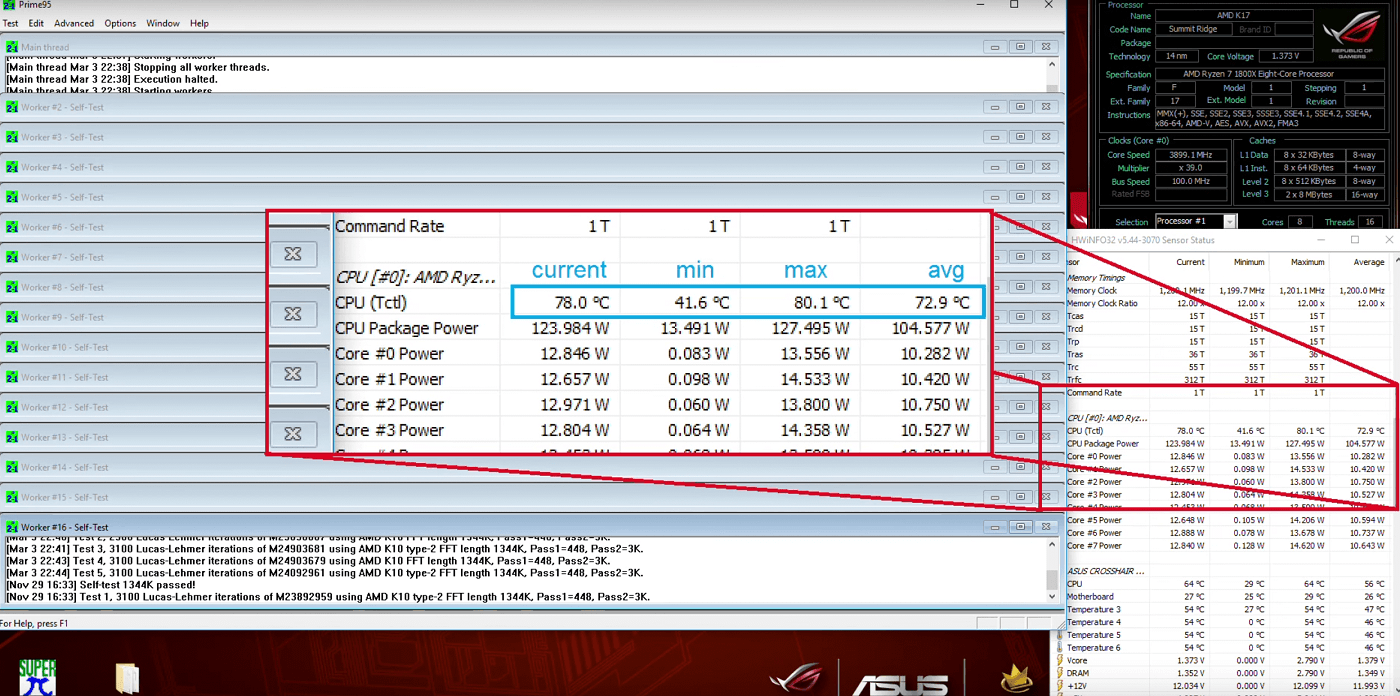Activate the Worker #7 - Self-Test title bar
The image size is (1400, 696).
click(x=135, y=257)
